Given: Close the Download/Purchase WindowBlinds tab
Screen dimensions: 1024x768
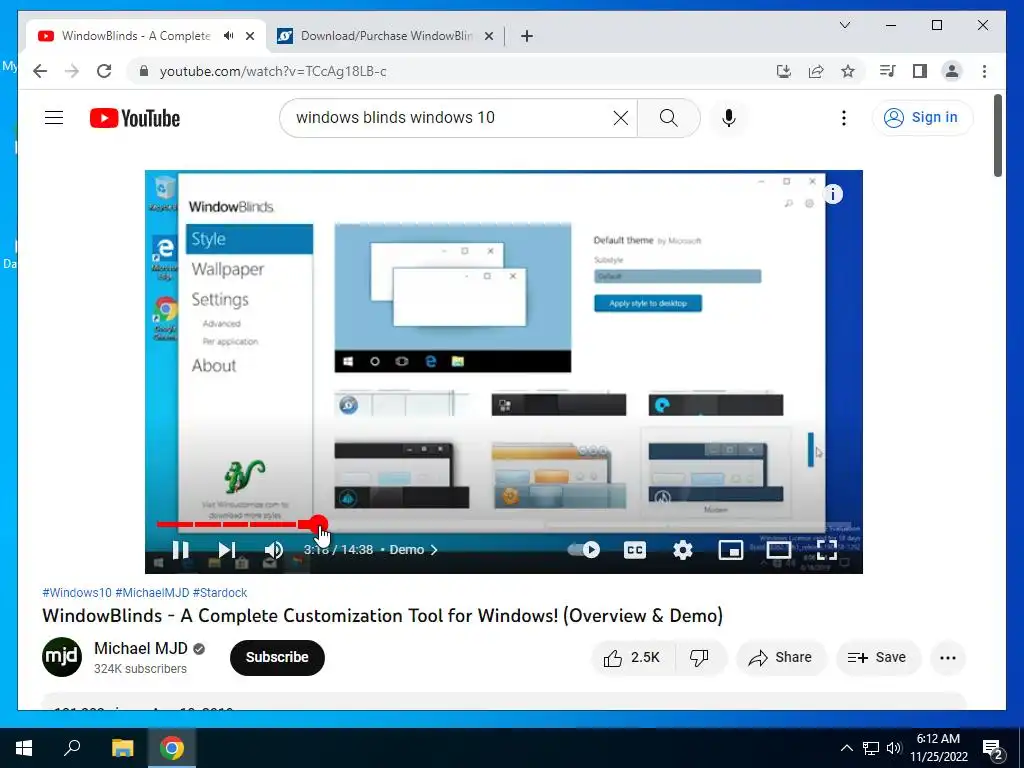Looking at the screenshot, I should [x=488, y=36].
